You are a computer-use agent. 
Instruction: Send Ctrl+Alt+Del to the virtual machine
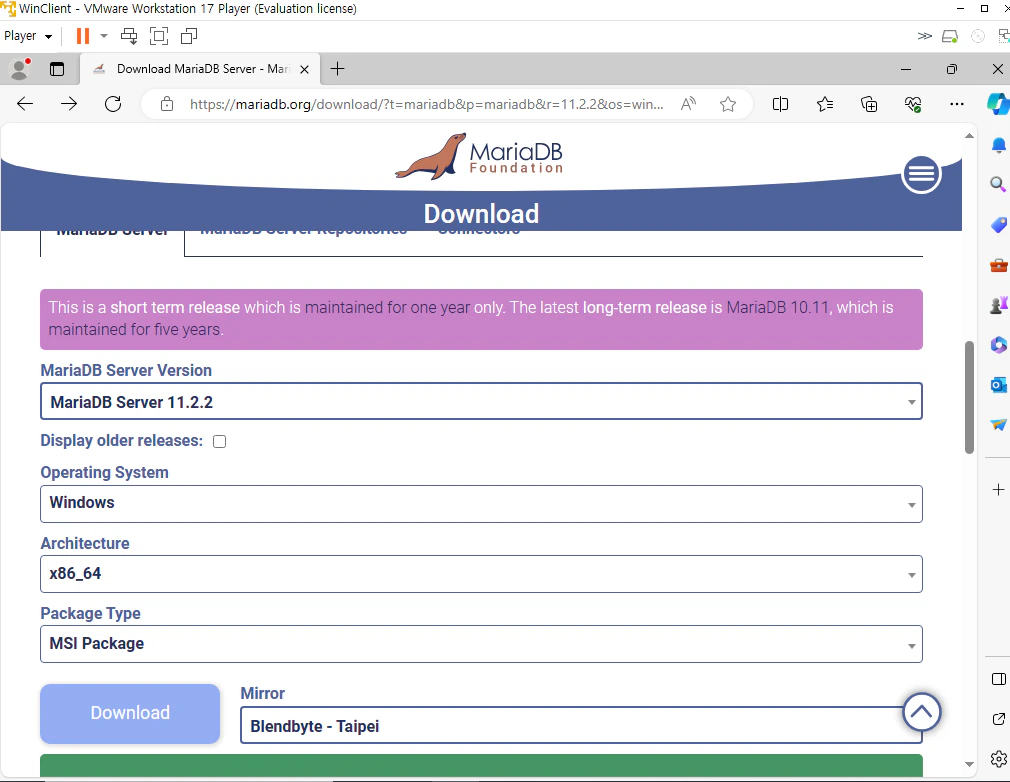(x=129, y=36)
